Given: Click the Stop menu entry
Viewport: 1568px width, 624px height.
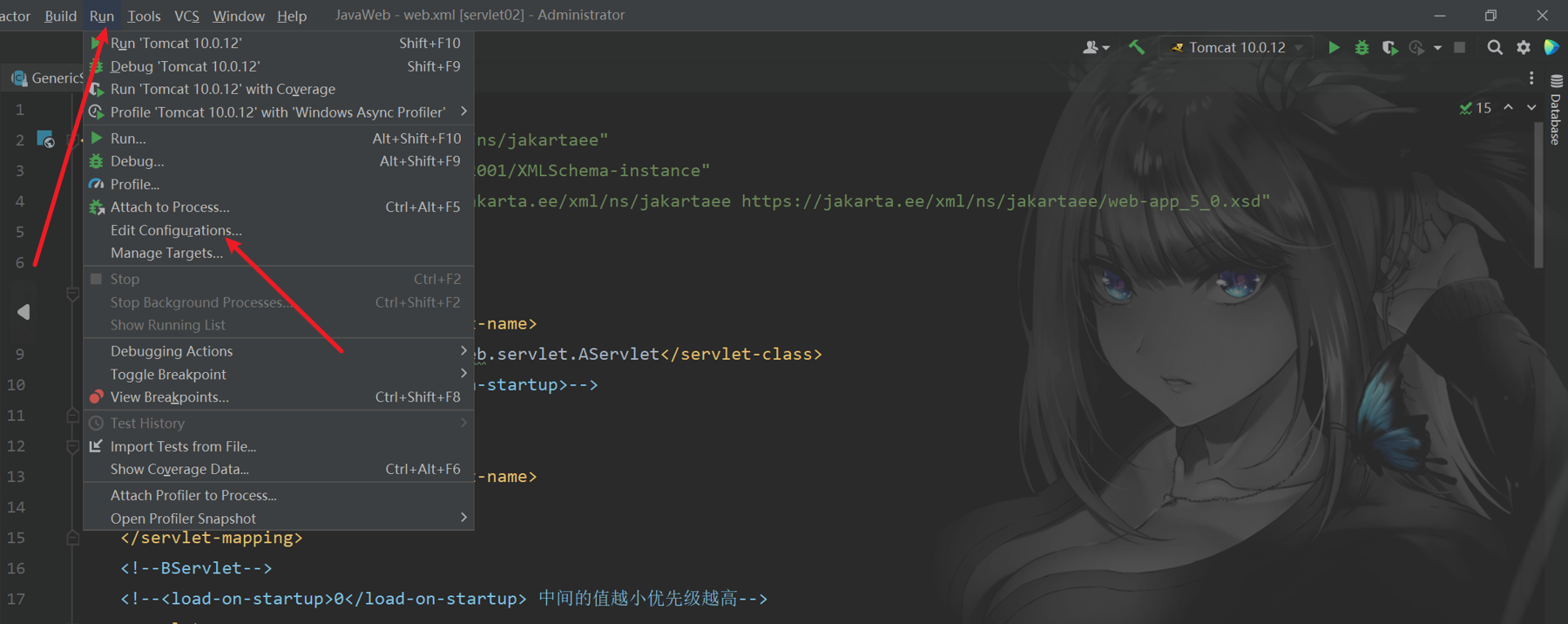Looking at the screenshot, I should (279, 279).
